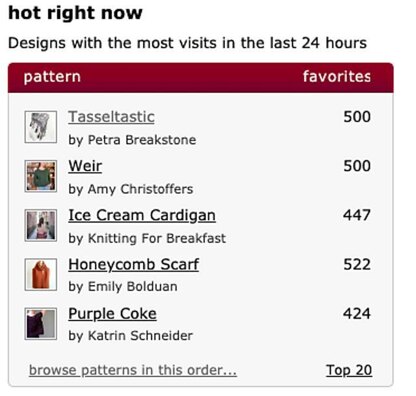Screen dimensions: 416x396
Task: Click the favorites column header
Action: (x=337, y=77)
